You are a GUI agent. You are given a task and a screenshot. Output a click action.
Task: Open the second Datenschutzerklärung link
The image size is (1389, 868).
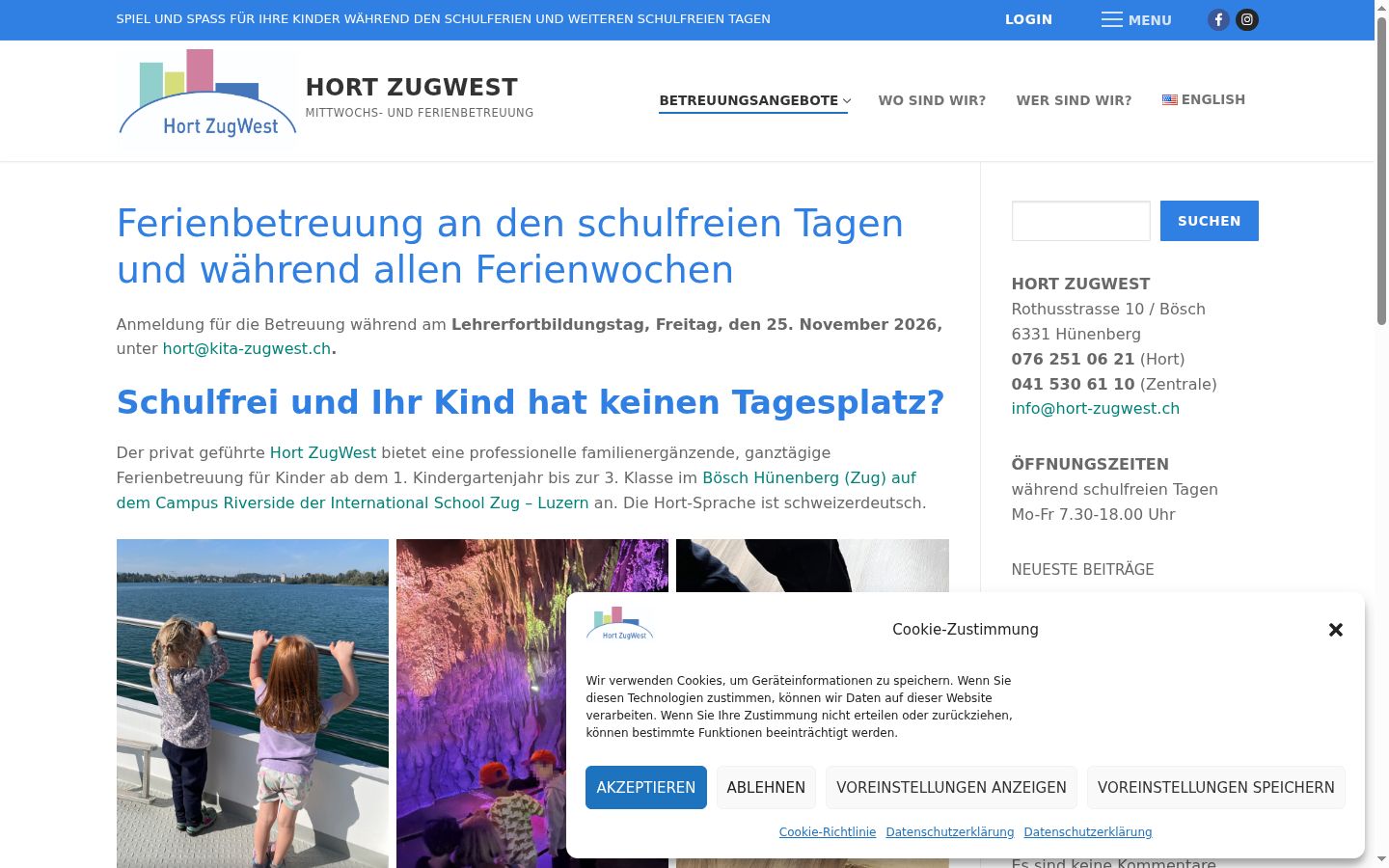click(x=1088, y=832)
